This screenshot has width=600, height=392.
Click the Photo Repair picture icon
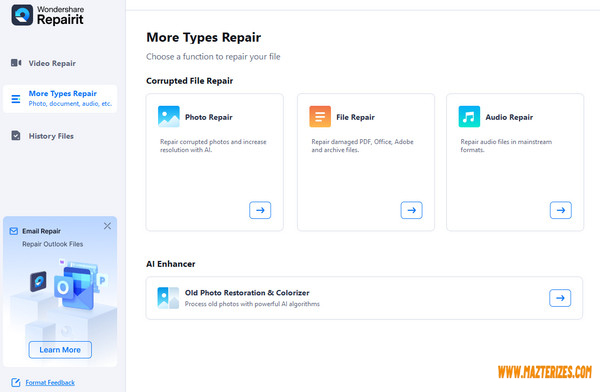click(168, 116)
